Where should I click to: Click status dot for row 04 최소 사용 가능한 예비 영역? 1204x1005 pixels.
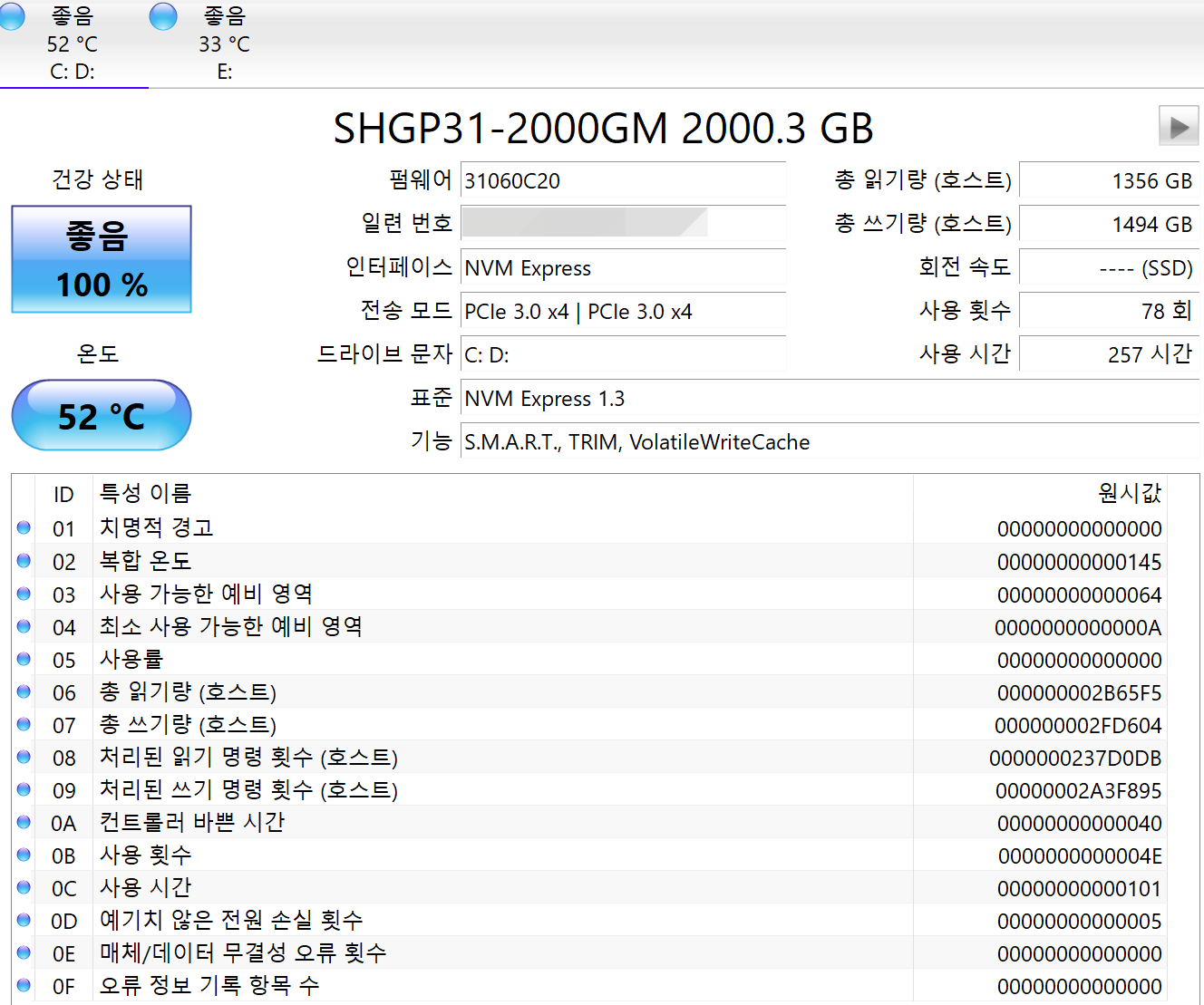coord(24,625)
